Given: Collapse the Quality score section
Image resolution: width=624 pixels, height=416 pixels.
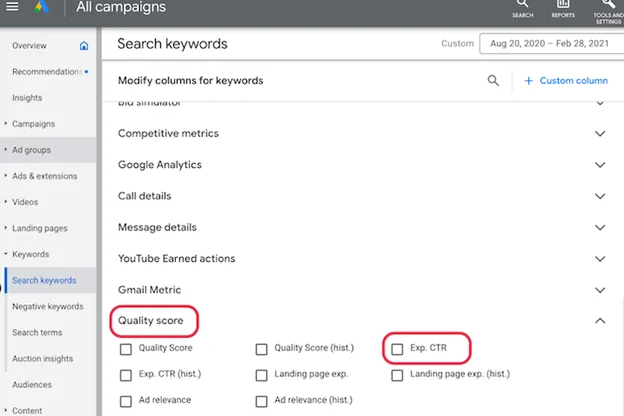Looking at the screenshot, I should click(600, 321).
